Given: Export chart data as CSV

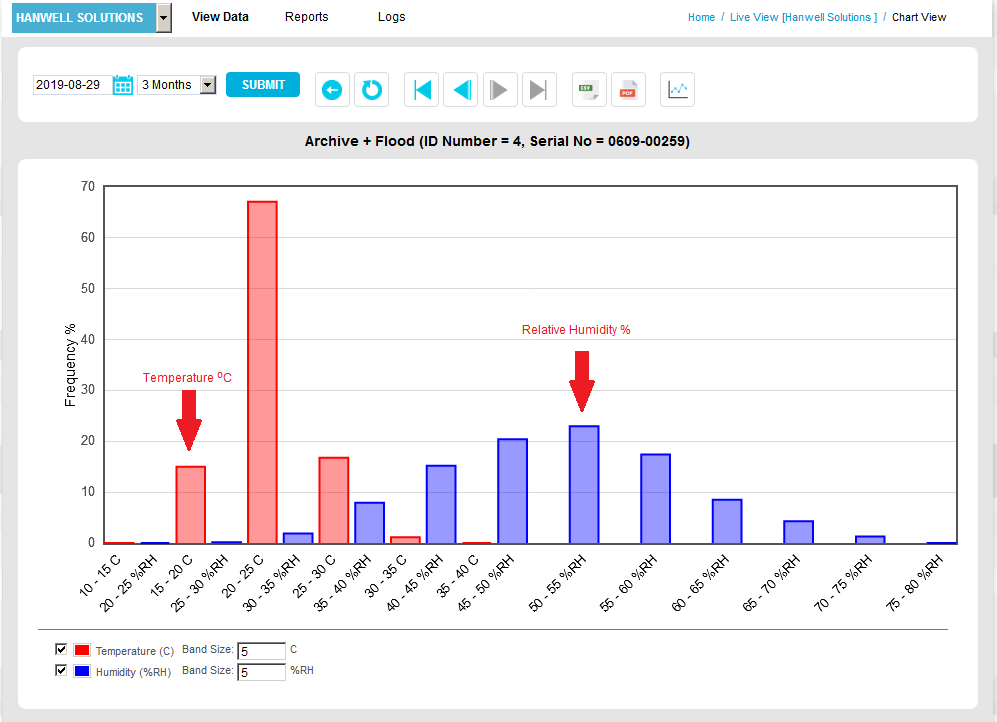Looking at the screenshot, I should click(x=589, y=90).
